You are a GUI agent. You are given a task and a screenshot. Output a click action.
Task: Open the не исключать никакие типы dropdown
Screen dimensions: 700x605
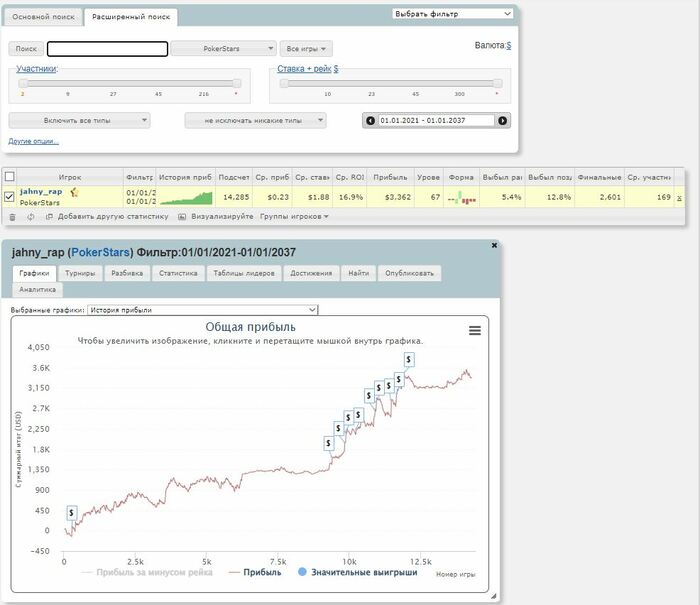pos(255,121)
